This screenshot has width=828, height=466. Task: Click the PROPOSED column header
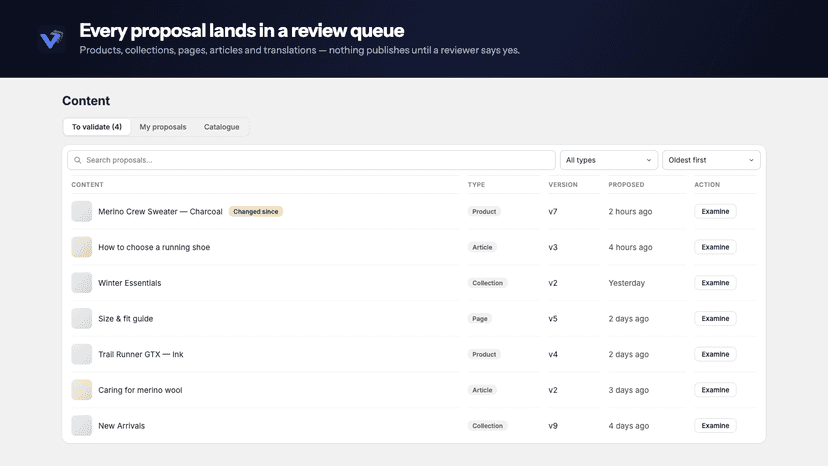click(x=626, y=185)
